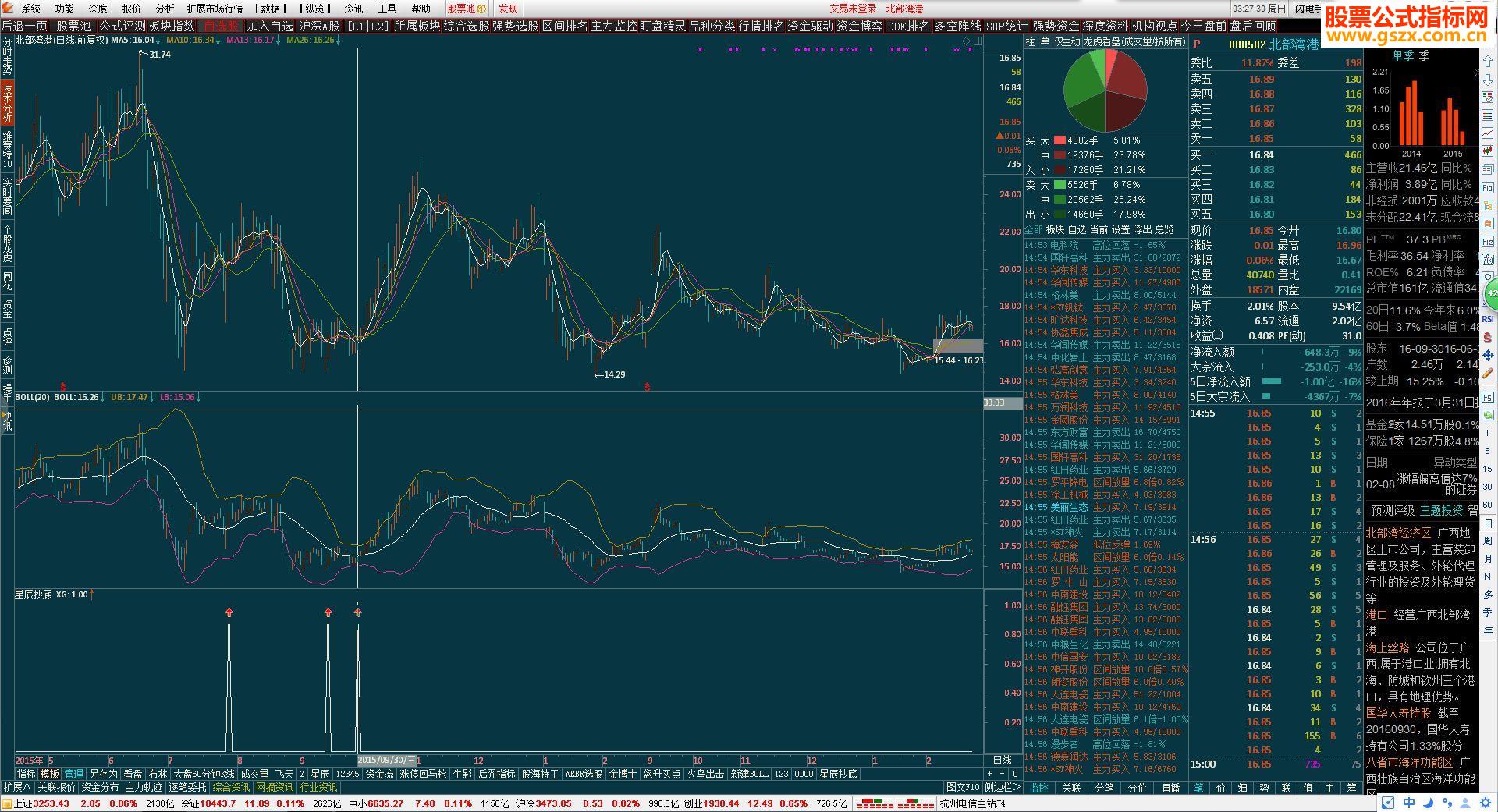The width and height of the screenshot is (1498, 812).
Task: Select the 周 weekly period button
Action: [1488, 541]
